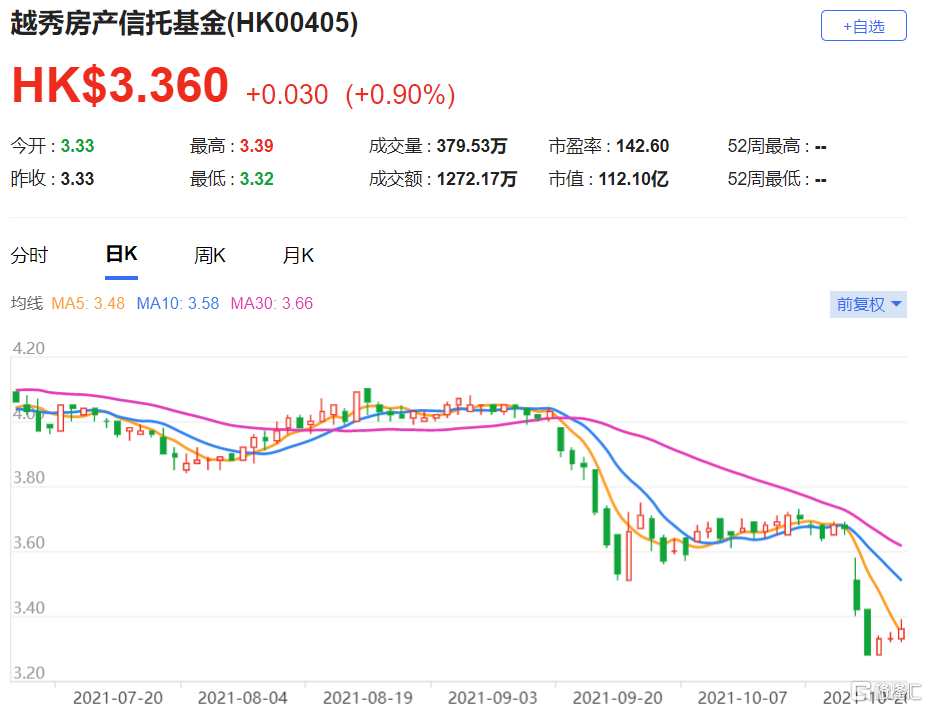Click the 3.20 price axis label
The height and width of the screenshot is (709, 928).
tap(28, 673)
